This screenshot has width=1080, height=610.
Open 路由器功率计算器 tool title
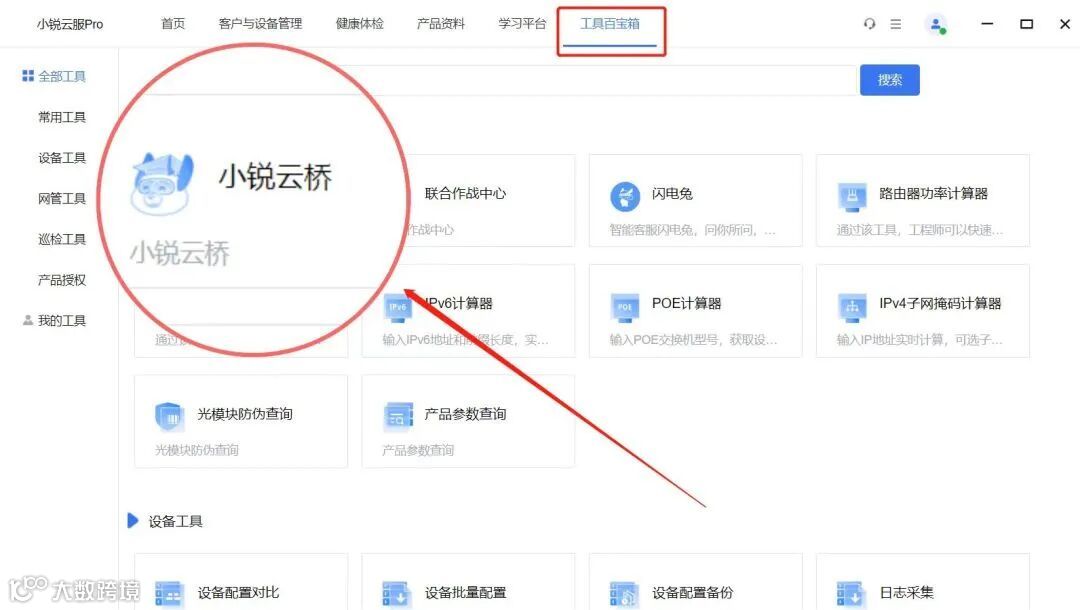click(x=933, y=193)
